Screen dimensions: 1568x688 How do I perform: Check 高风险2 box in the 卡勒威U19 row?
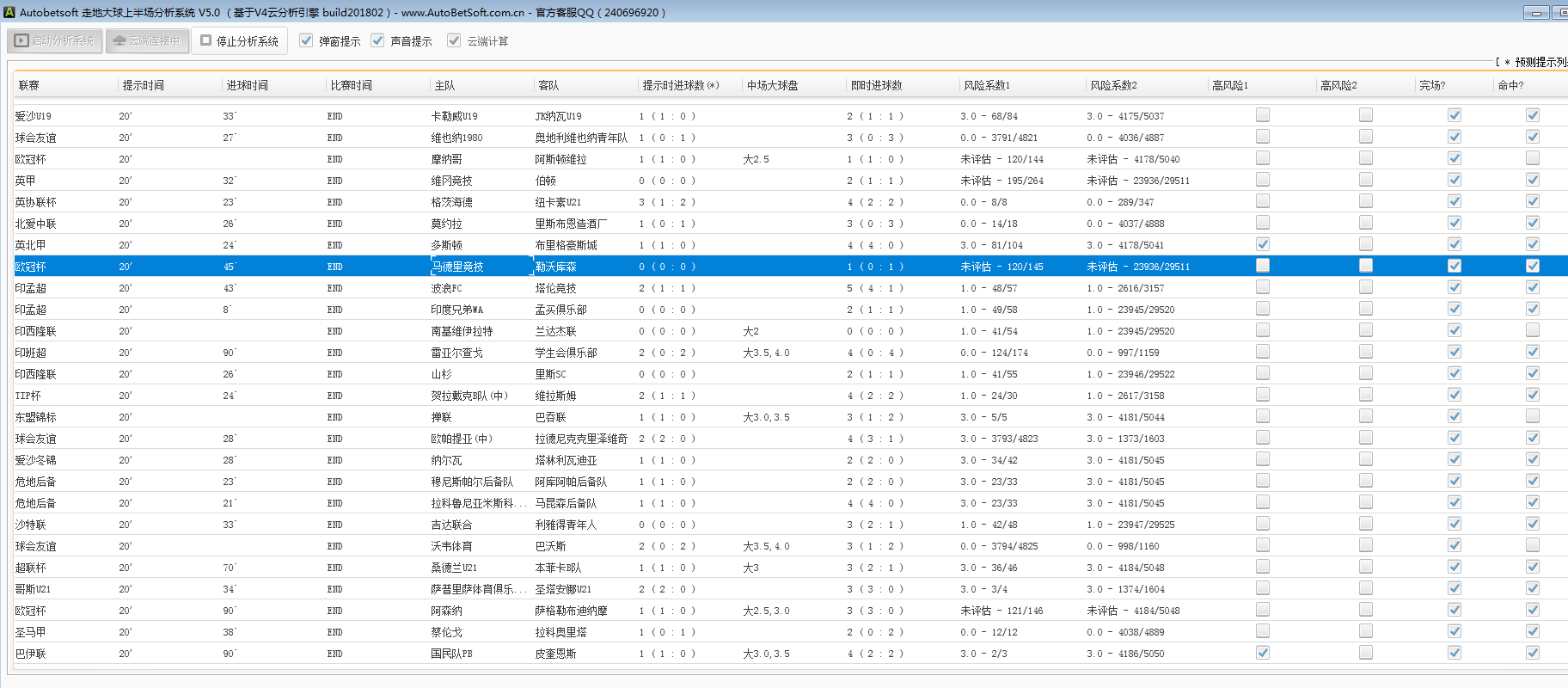tap(1365, 115)
